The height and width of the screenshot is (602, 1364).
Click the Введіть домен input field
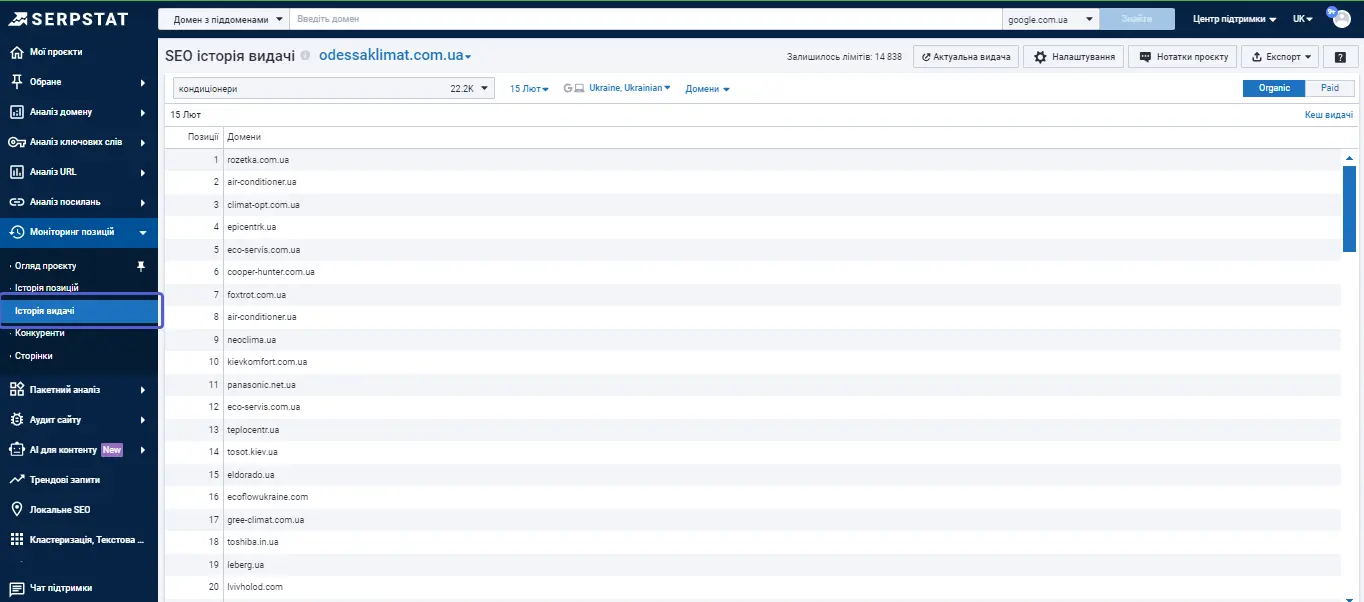[x=646, y=19]
